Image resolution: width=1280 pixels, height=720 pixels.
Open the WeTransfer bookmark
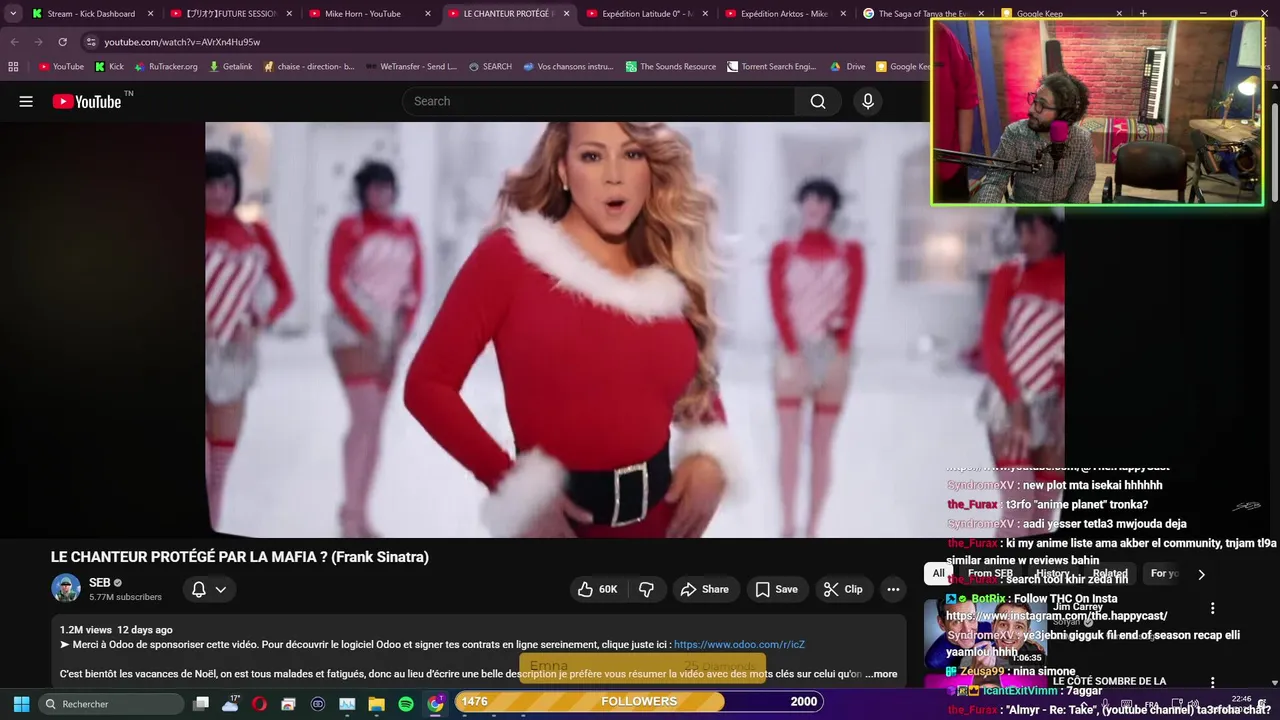point(410,67)
